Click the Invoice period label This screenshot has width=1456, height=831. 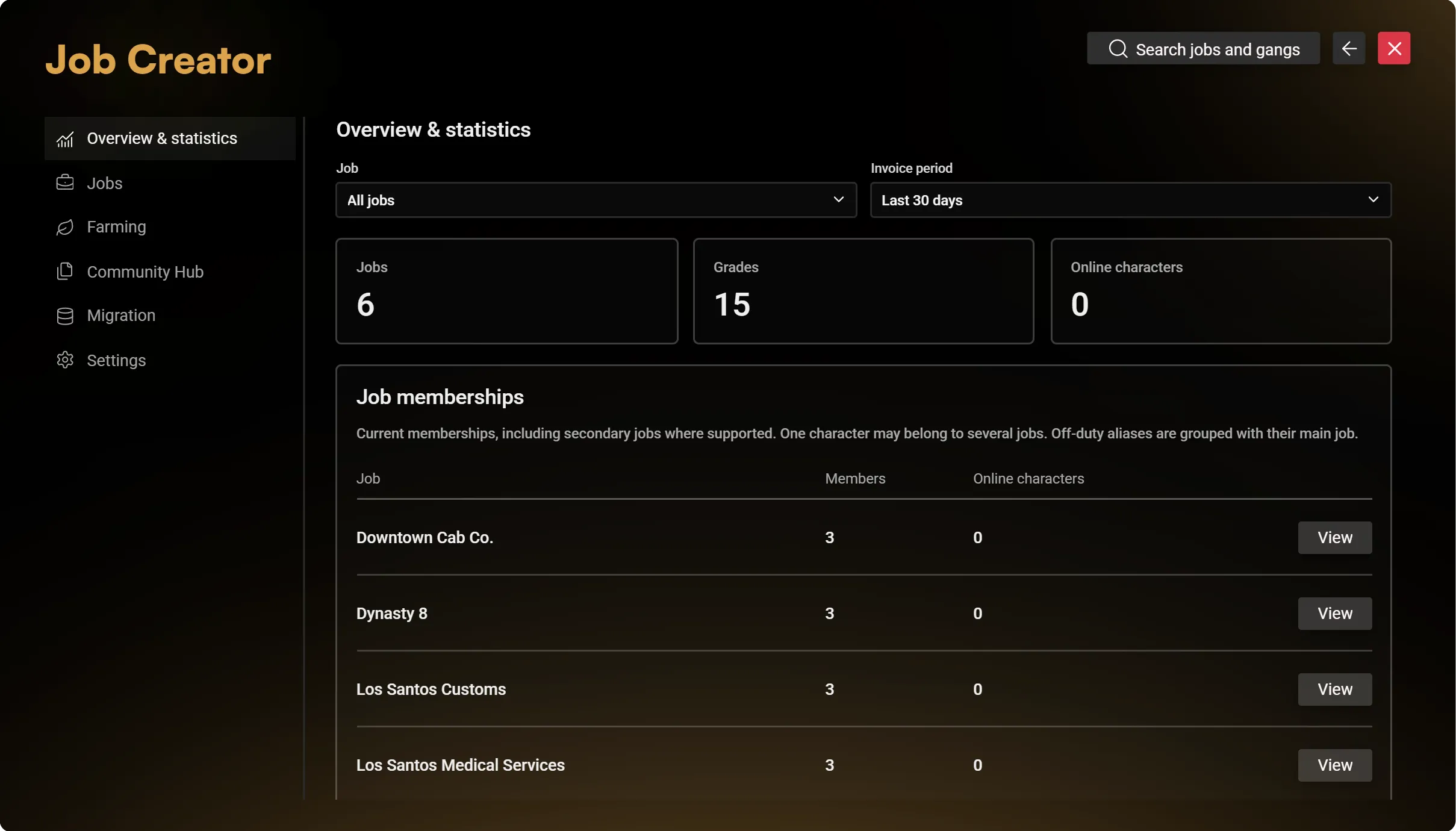pos(912,168)
